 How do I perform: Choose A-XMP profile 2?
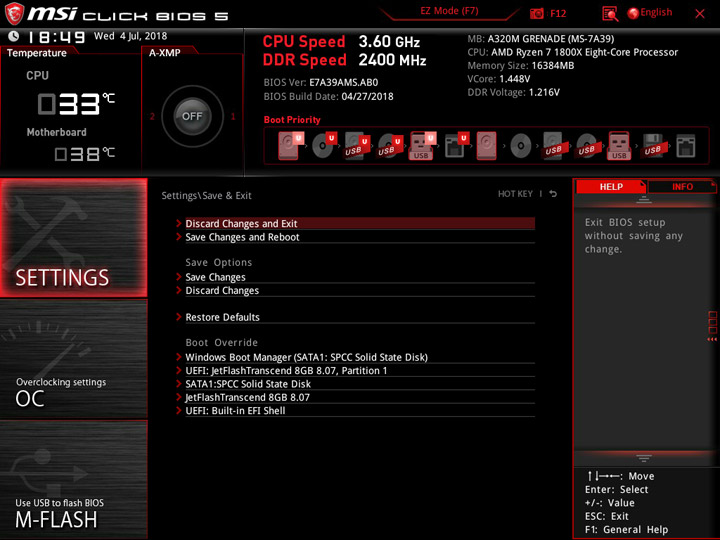point(152,116)
